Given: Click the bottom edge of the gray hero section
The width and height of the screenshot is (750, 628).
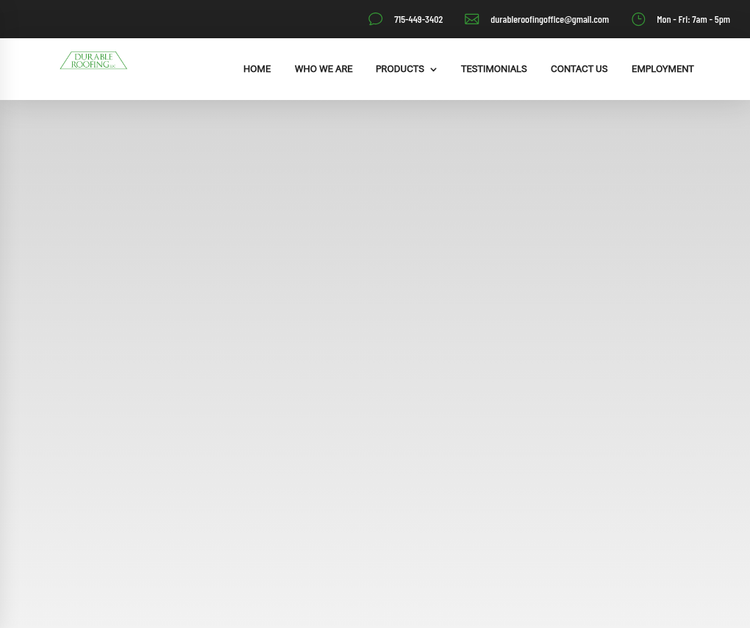Looking at the screenshot, I should click(375, 620).
